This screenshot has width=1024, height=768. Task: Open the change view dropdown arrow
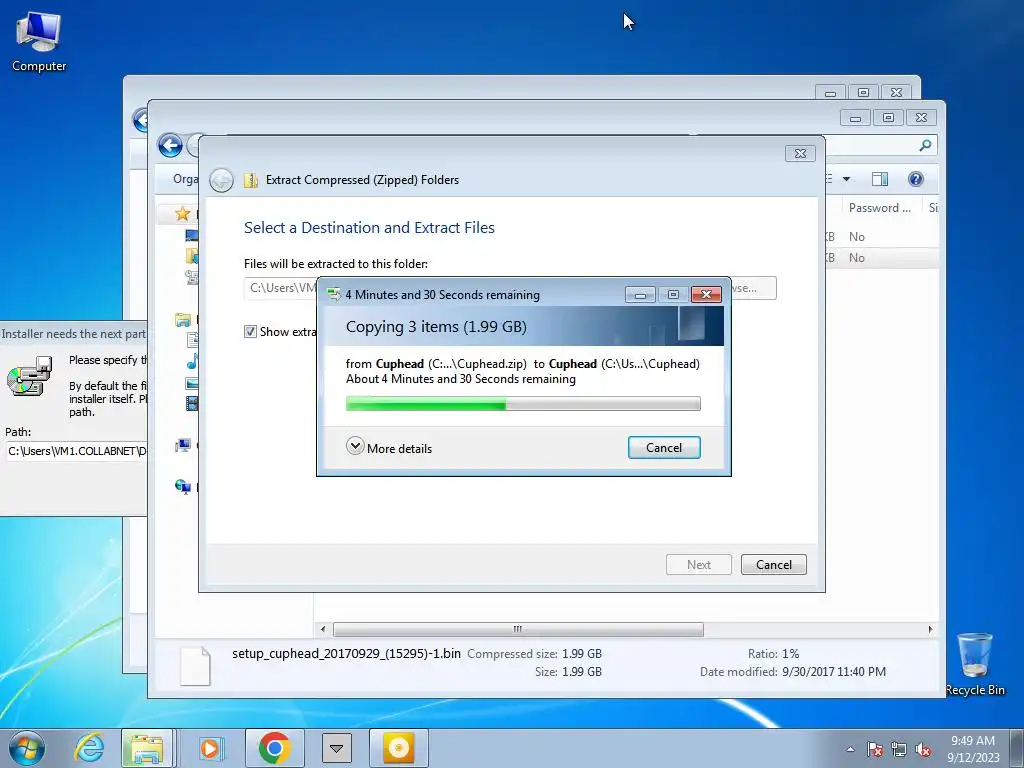tap(846, 179)
